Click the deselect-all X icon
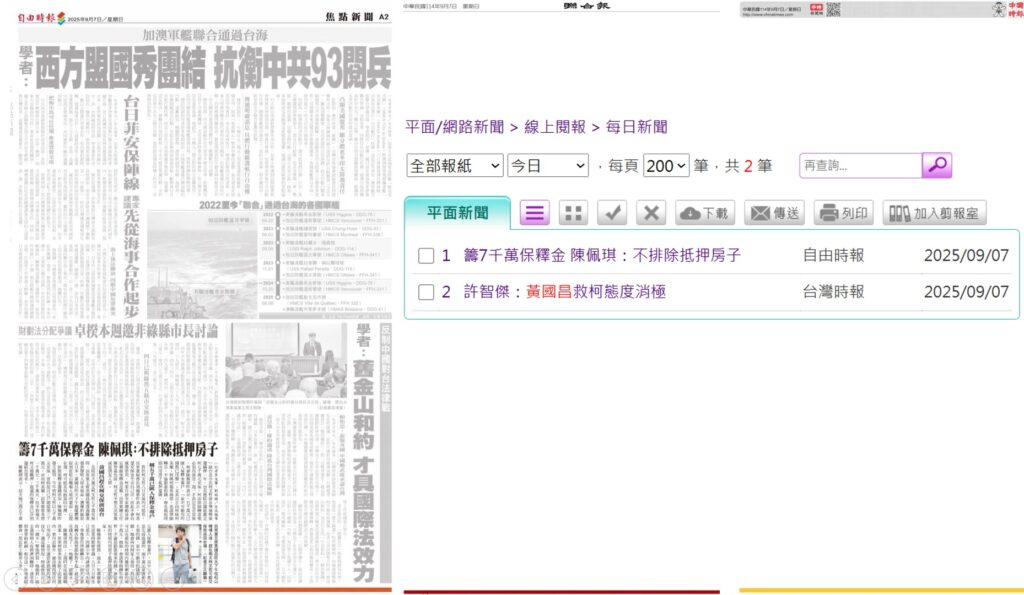Screen dimensions: 1024x595 (650, 213)
